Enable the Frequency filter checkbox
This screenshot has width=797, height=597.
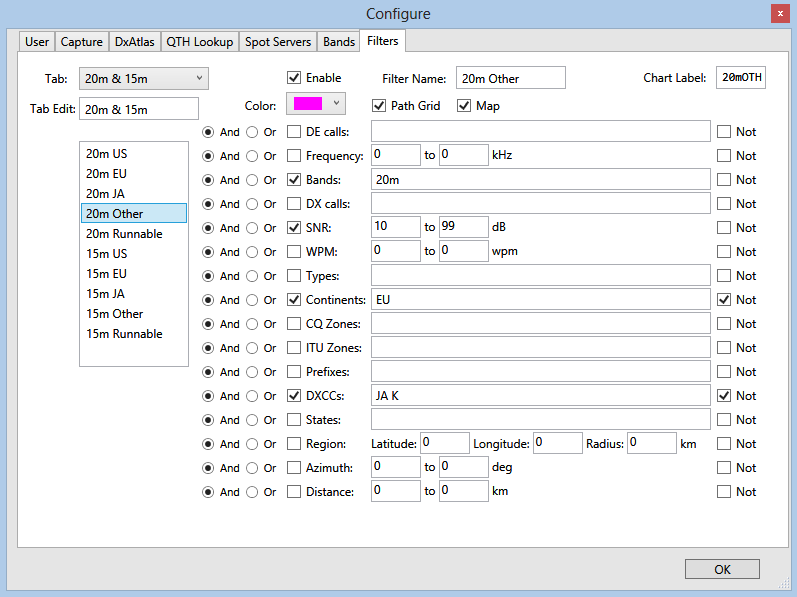point(294,155)
